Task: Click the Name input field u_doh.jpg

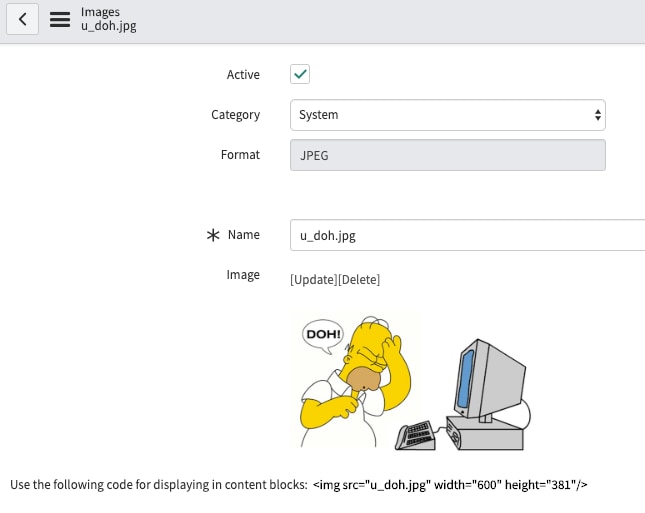Action: pyautogui.click(x=467, y=235)
